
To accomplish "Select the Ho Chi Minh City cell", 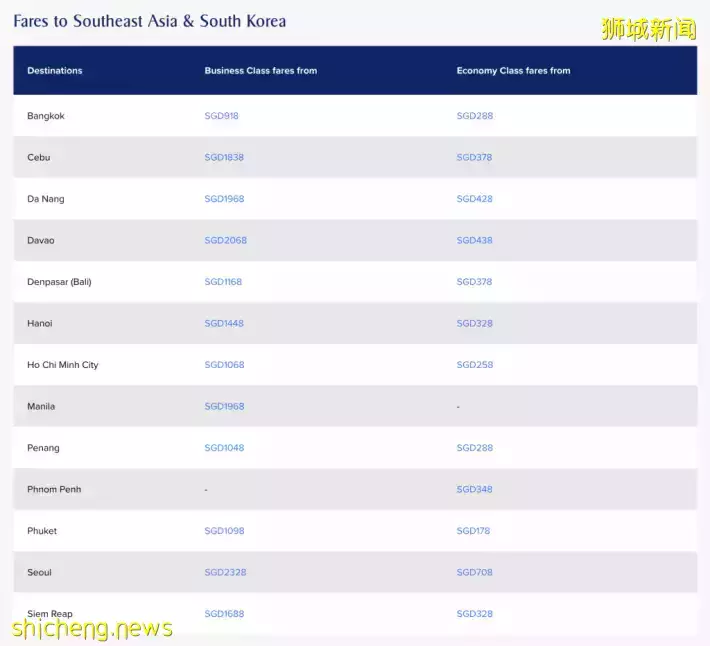I will pos(62,365).
